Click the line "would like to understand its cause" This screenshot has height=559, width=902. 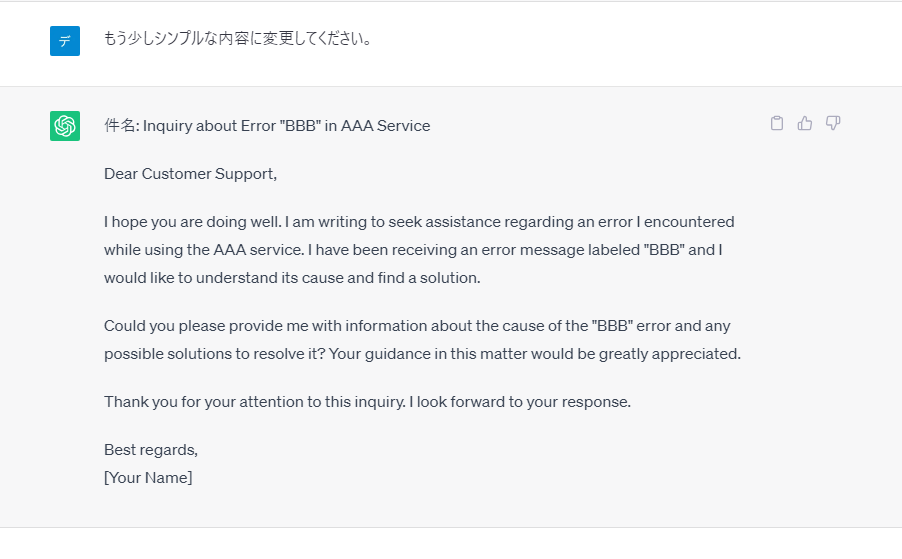point(292,278)
